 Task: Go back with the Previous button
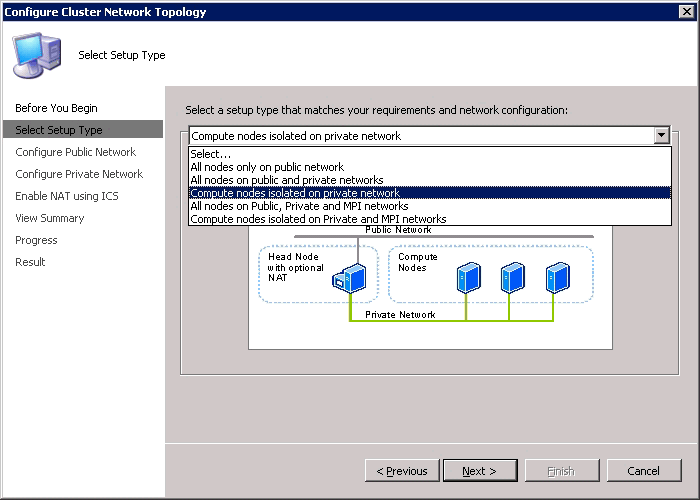pyautogui.click(x=402, y=471)
